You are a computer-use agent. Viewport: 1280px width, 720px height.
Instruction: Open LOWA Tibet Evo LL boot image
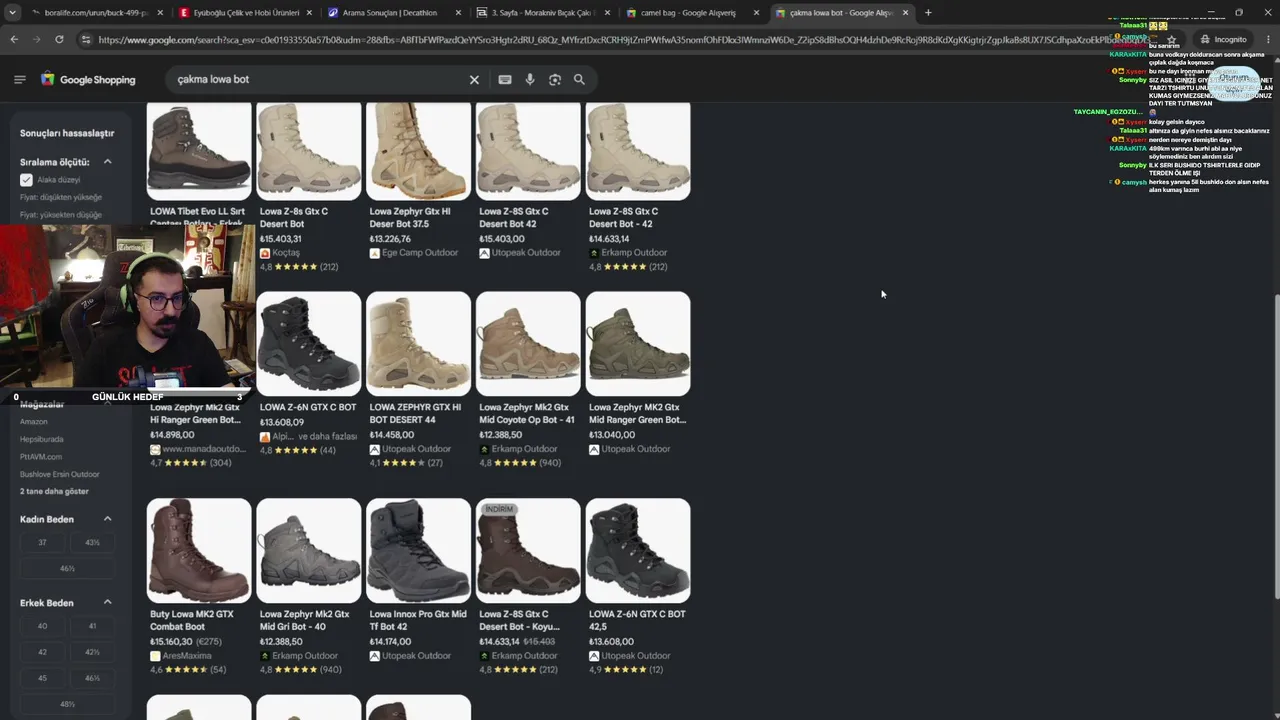click(x=199, y=151)
